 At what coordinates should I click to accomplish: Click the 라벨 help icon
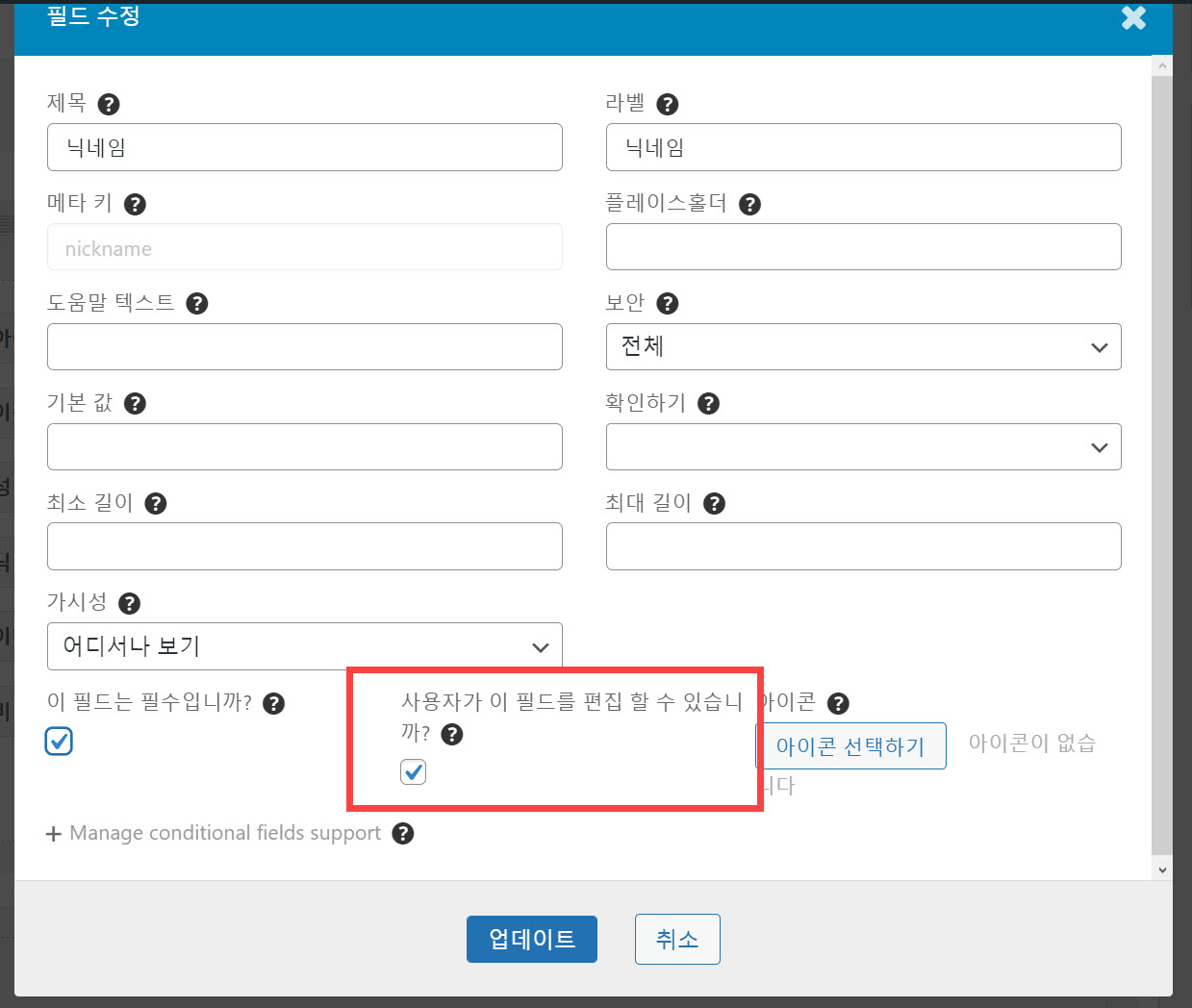click(x=667, y=104)
